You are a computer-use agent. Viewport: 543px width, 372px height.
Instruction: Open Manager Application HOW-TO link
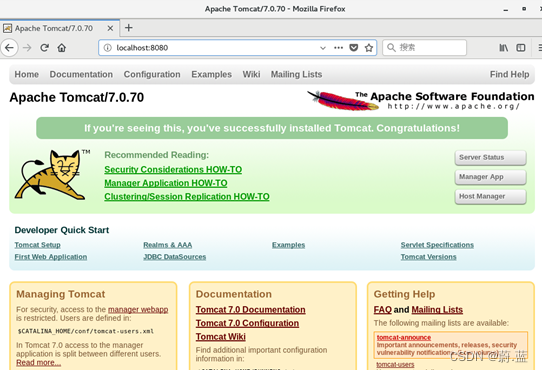(x=166, y=183)
